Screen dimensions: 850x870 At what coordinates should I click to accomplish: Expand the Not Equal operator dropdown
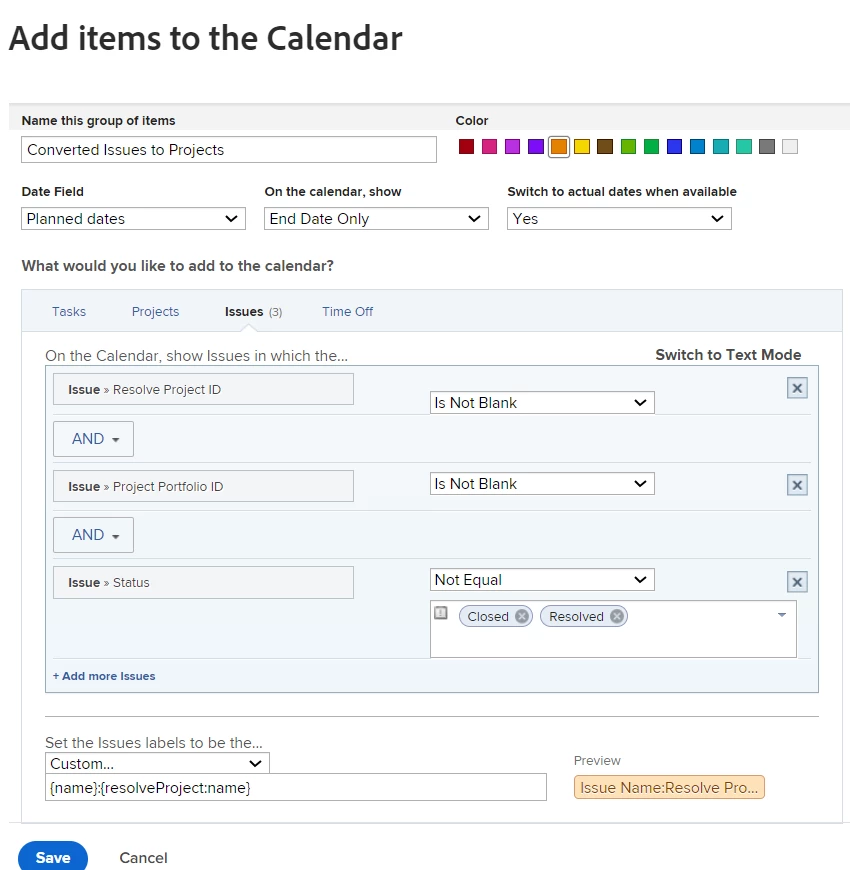pos(542,580)
